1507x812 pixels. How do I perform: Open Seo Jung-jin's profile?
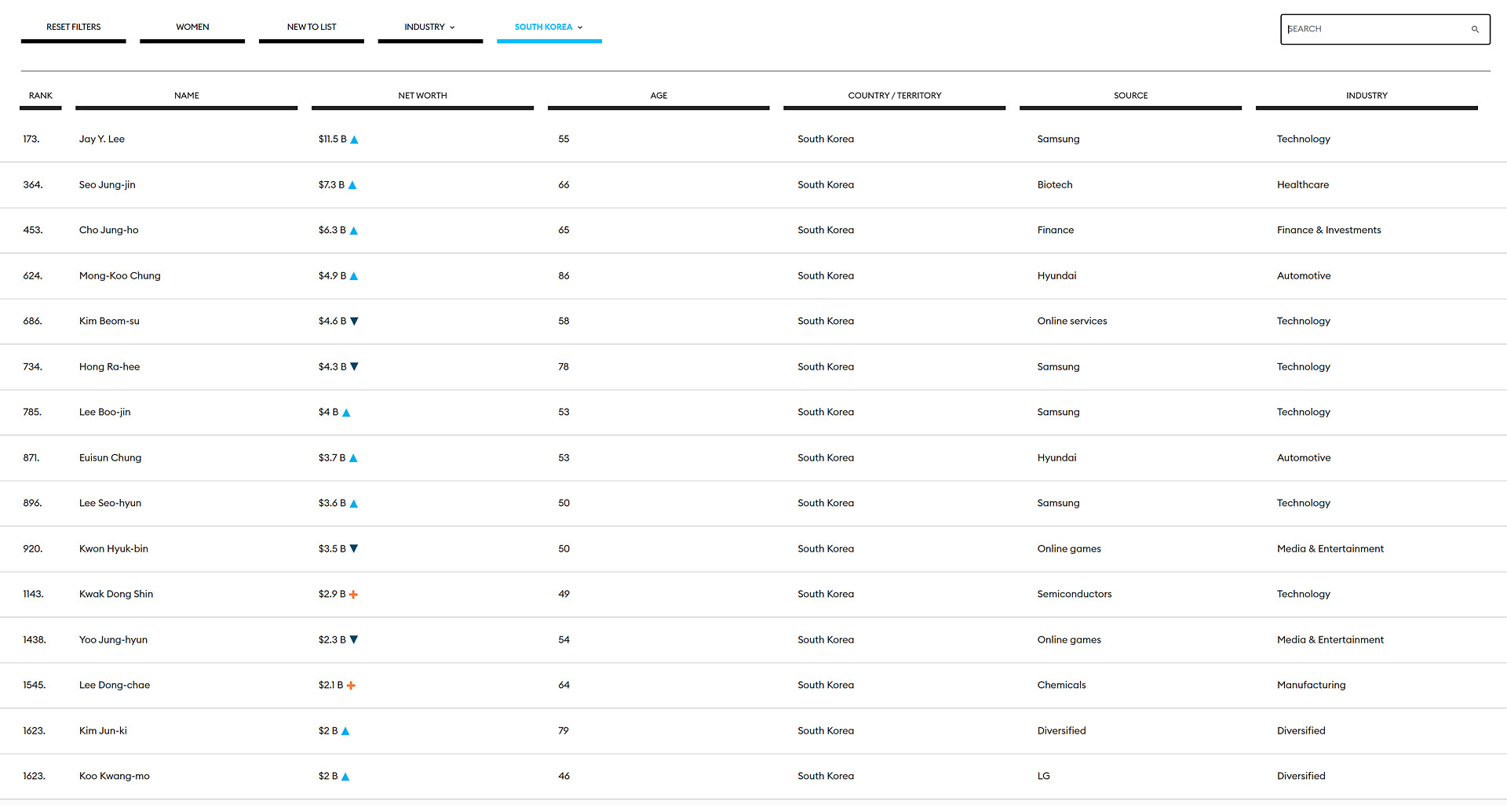pyautogui.click(x=108, y=185)
